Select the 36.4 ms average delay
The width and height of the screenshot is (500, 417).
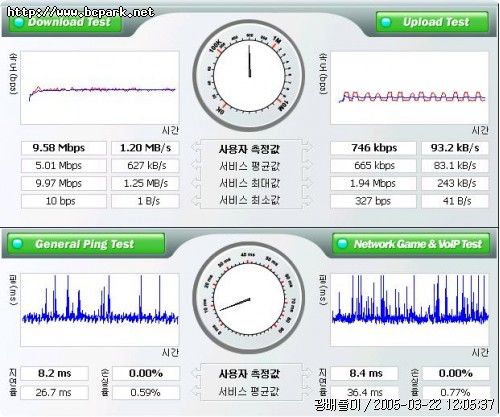coord(364,393)
